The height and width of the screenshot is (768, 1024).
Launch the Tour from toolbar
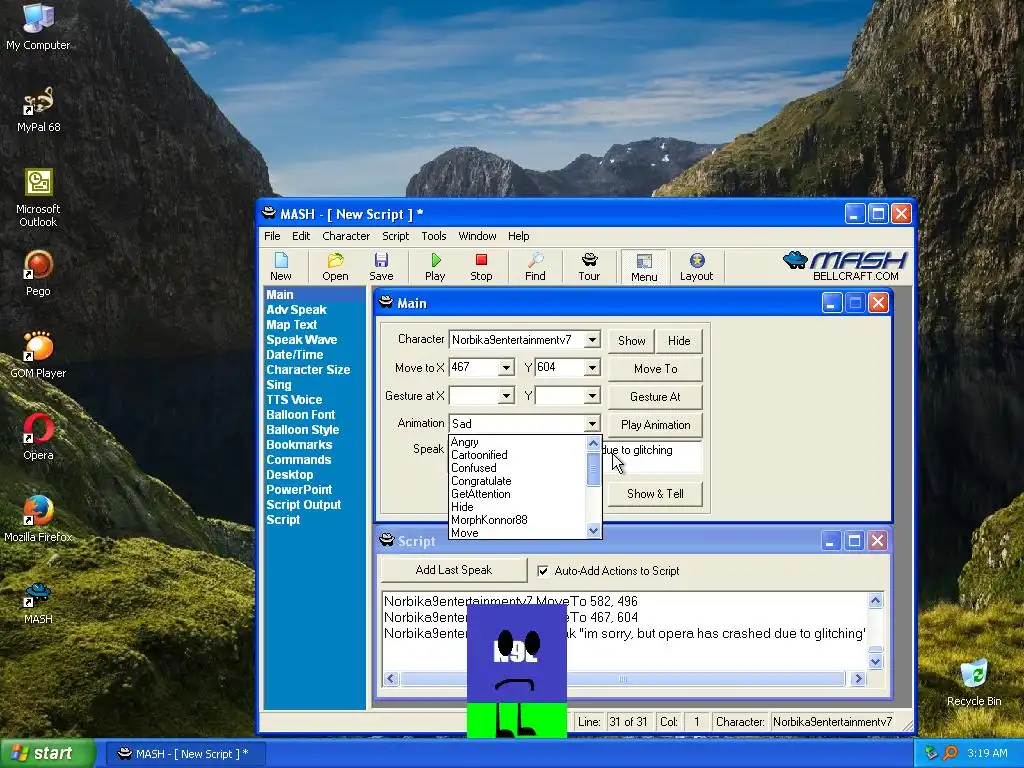point(589,266)
